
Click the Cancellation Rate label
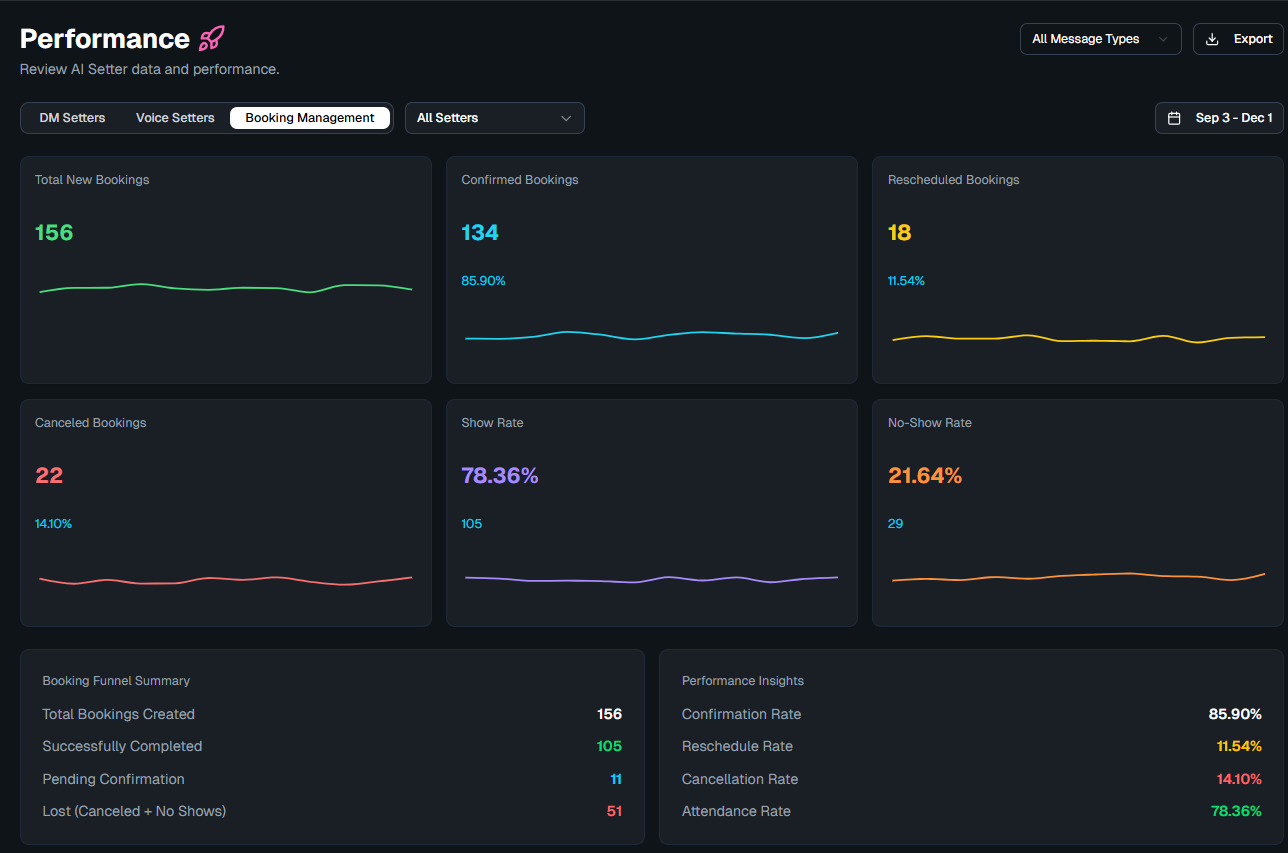(740, 779)
